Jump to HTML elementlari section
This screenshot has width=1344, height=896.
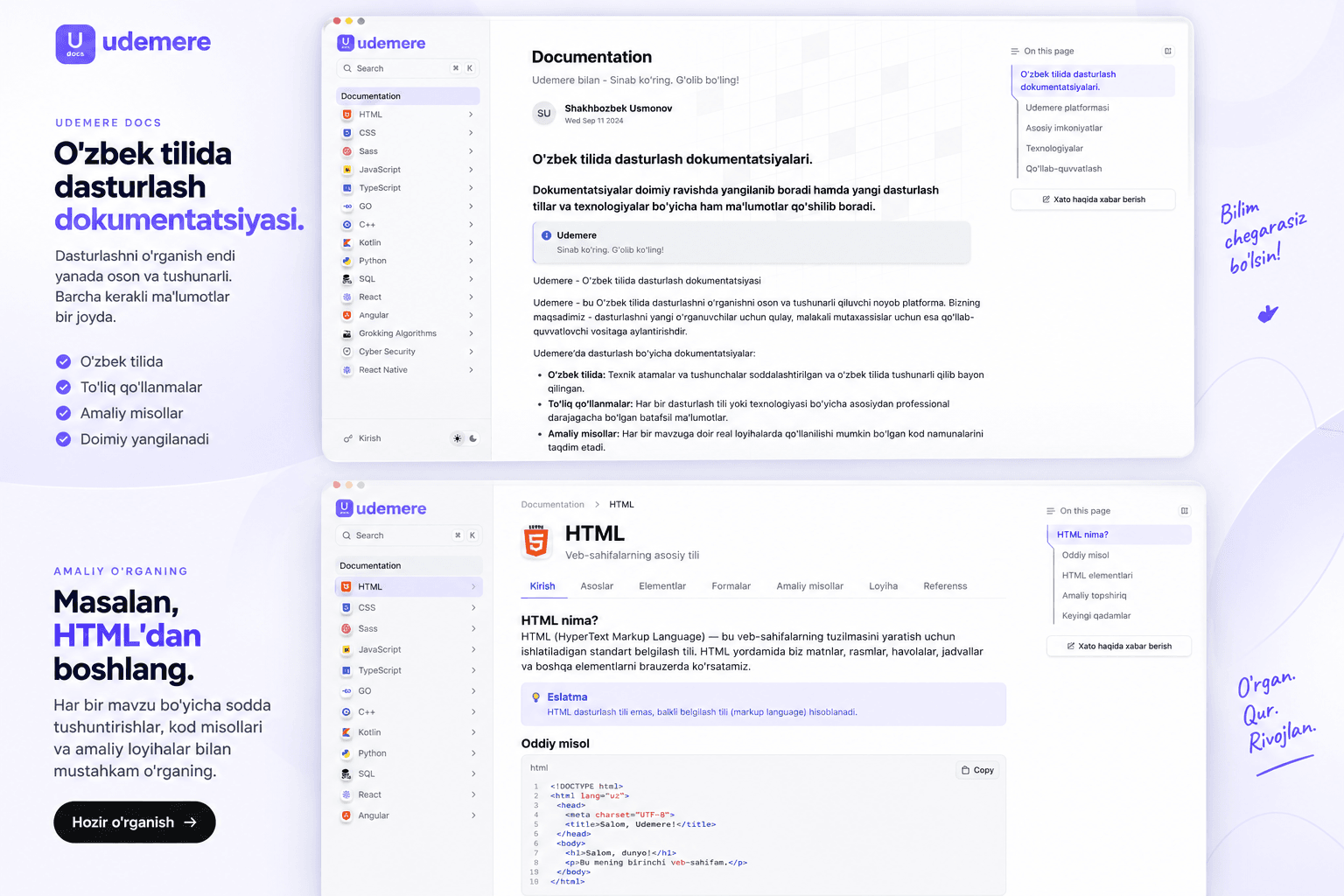point(1097,576)
